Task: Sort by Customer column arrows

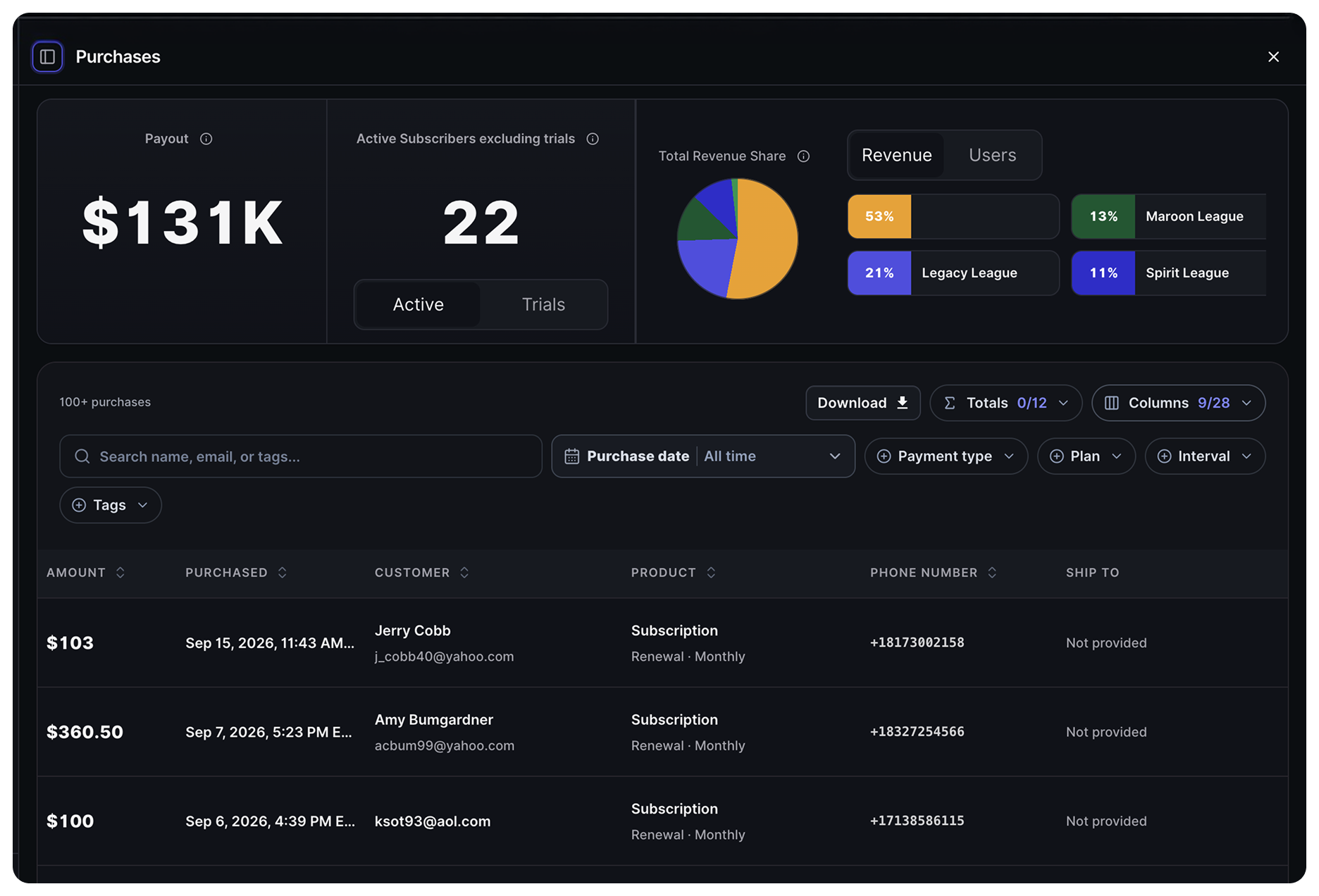Action: (464, 573)
